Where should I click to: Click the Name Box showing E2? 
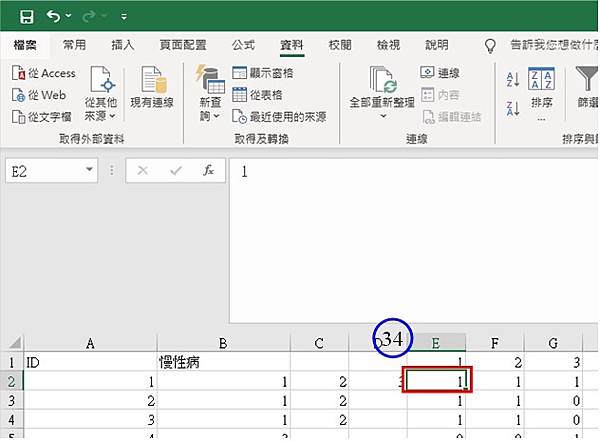45,171
